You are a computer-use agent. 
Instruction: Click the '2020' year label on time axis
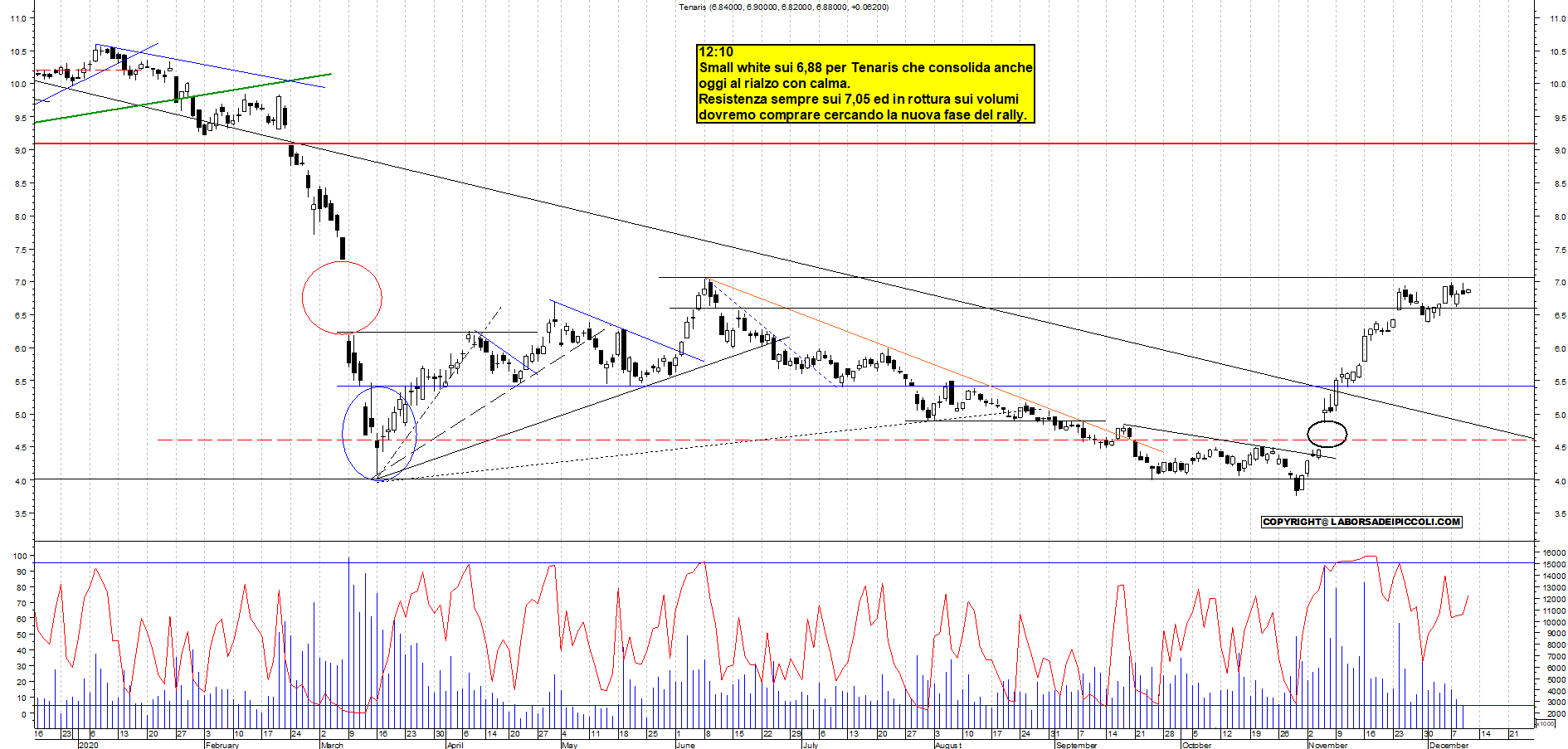pos(88,745)
